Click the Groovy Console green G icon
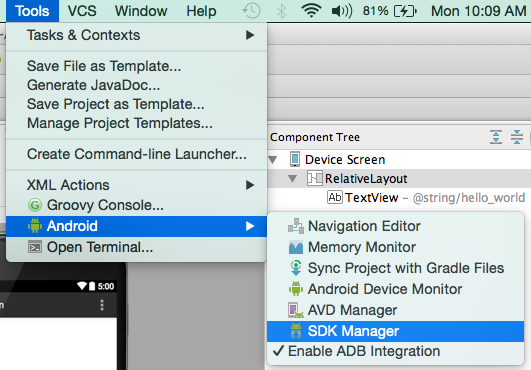 pos(35,205)
